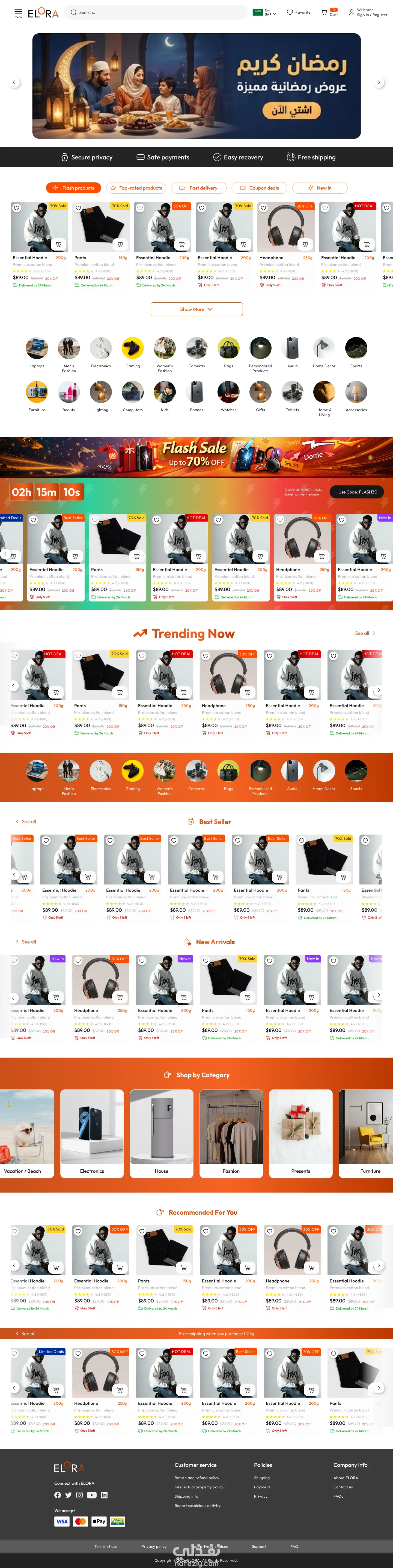Open the YouTube icon in footer

[x=91, y=1495]
